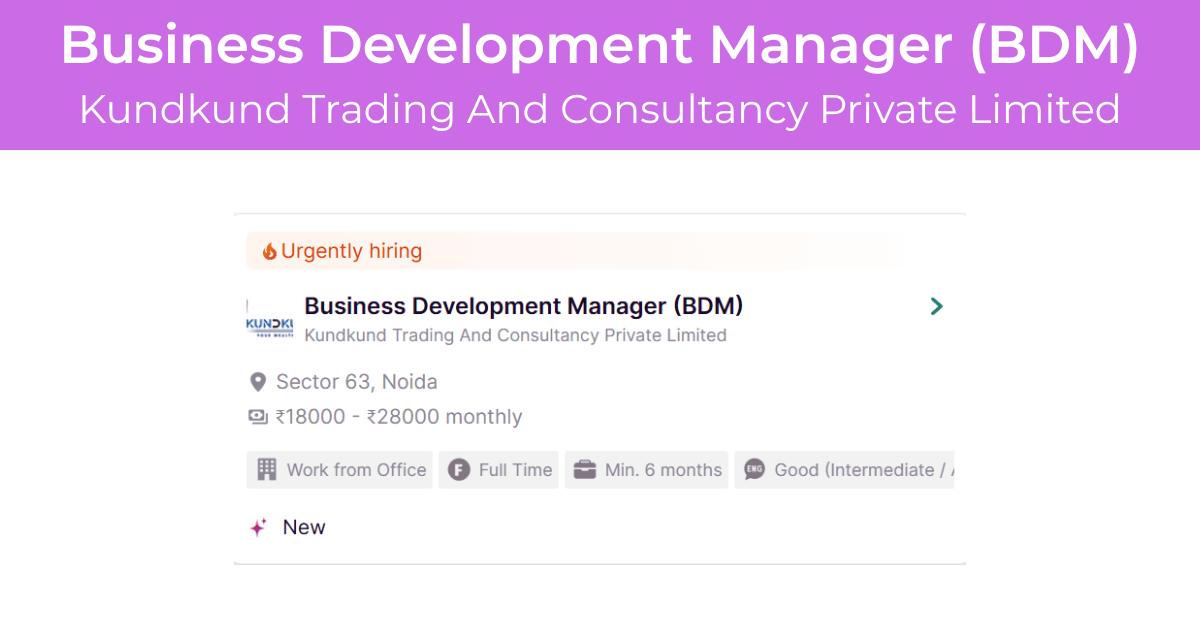The image size is (1200, 628).
Task: Click the Kundkund Trading company name under the job title
Action: [515, 335]
